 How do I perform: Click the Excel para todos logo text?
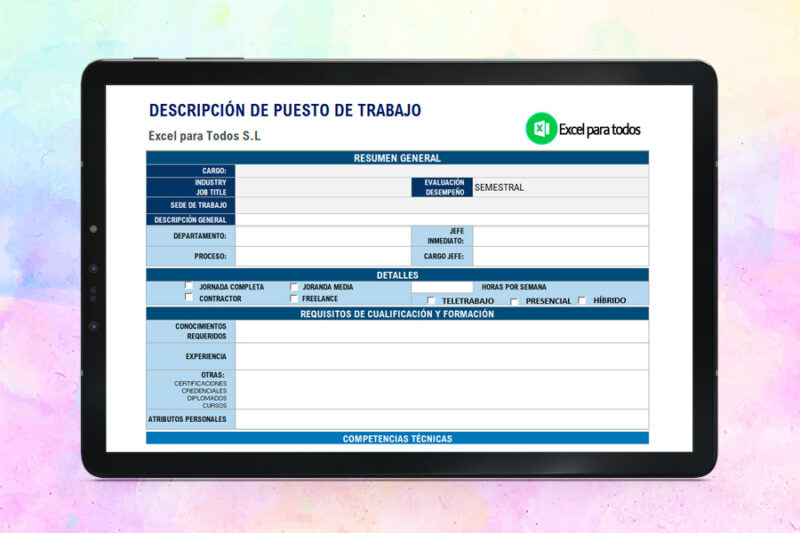tap(599, 130)
